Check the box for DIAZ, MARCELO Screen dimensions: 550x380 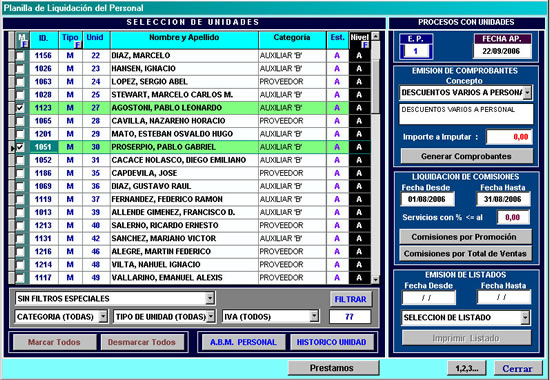pyautogui.click(x=20, y=56)
